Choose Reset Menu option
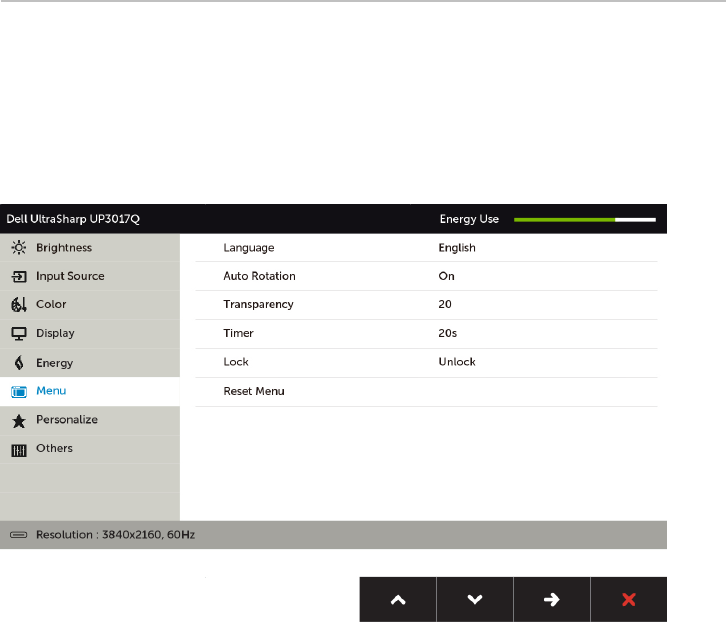The height and width of the screenshot is (622, 726). [x=426, y=392]
